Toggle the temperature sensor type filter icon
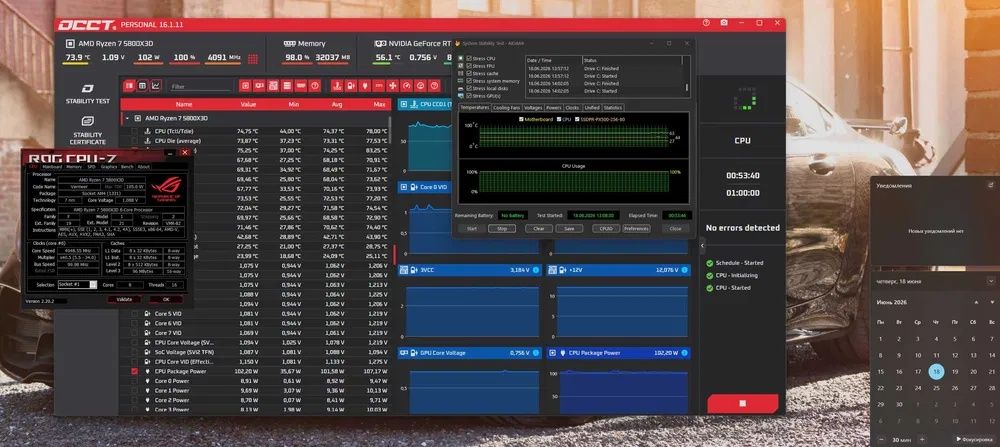The width and height of the screenshot is (1000, 447). [x=337, y=85]
